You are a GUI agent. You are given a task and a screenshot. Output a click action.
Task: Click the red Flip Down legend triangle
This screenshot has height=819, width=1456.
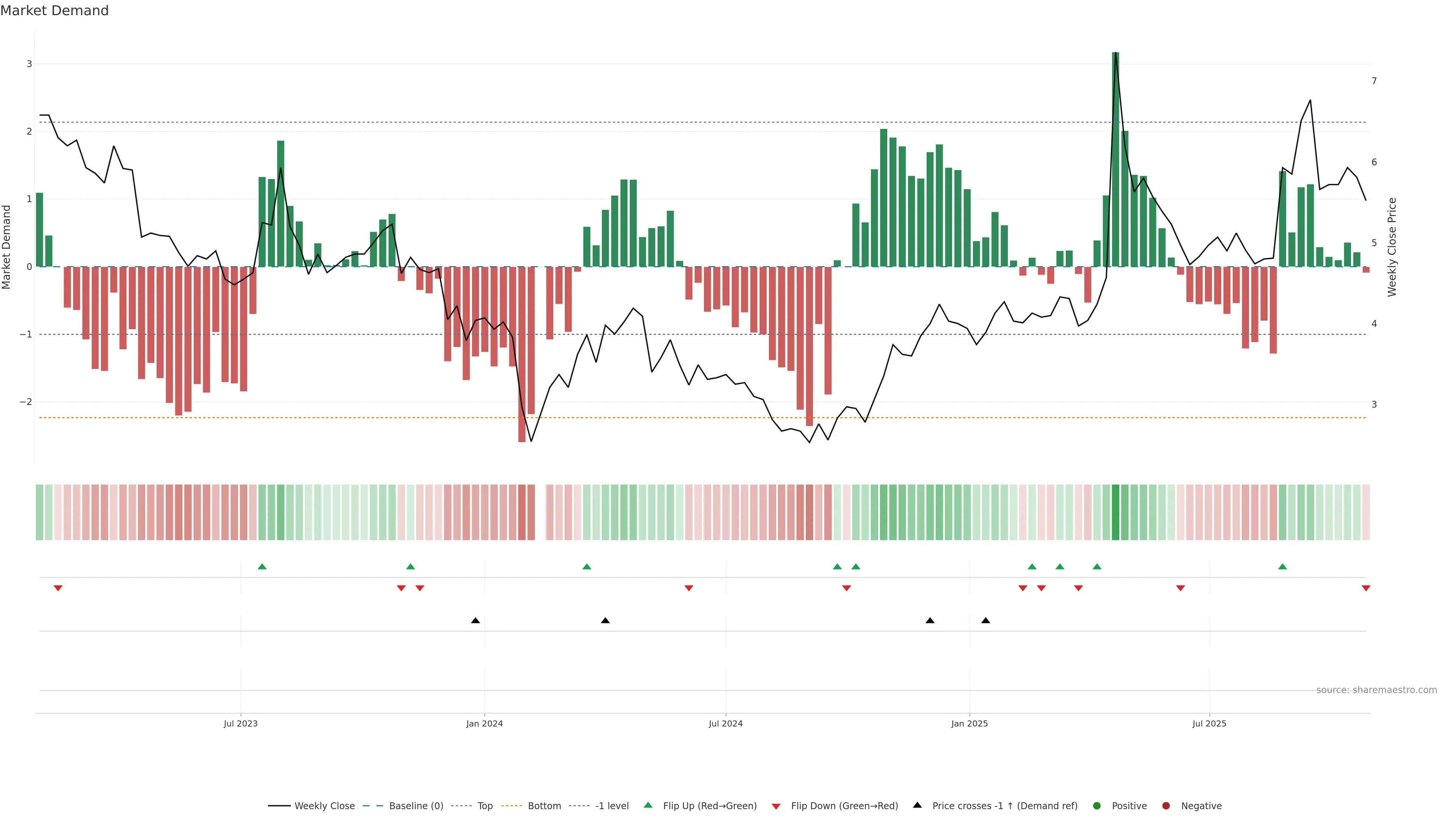tap(776, 806)
